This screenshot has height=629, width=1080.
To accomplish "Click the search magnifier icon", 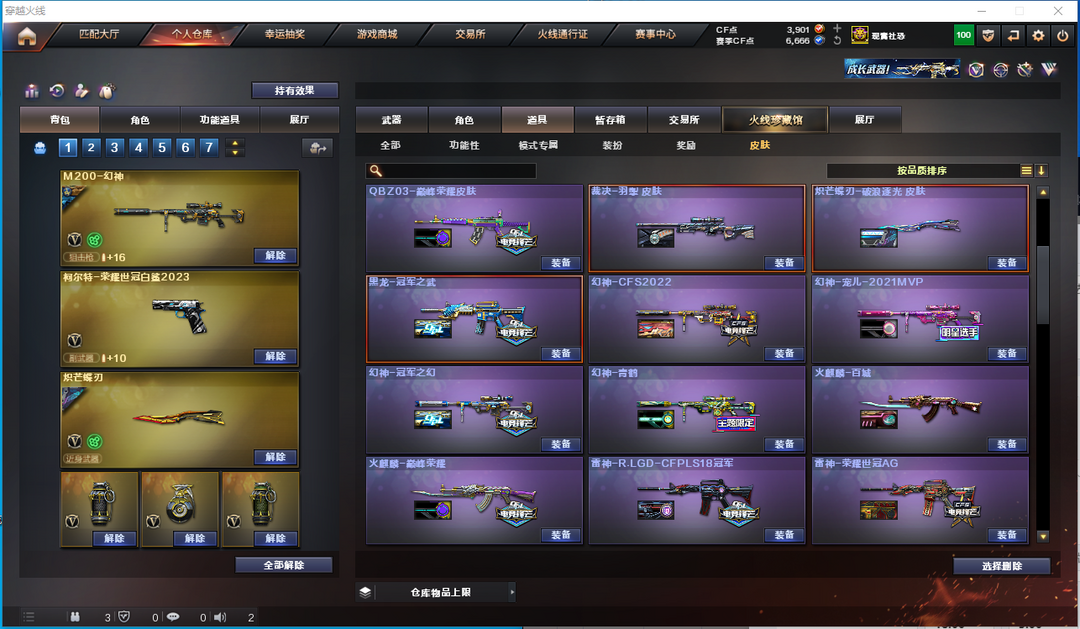I will point(375,171).
